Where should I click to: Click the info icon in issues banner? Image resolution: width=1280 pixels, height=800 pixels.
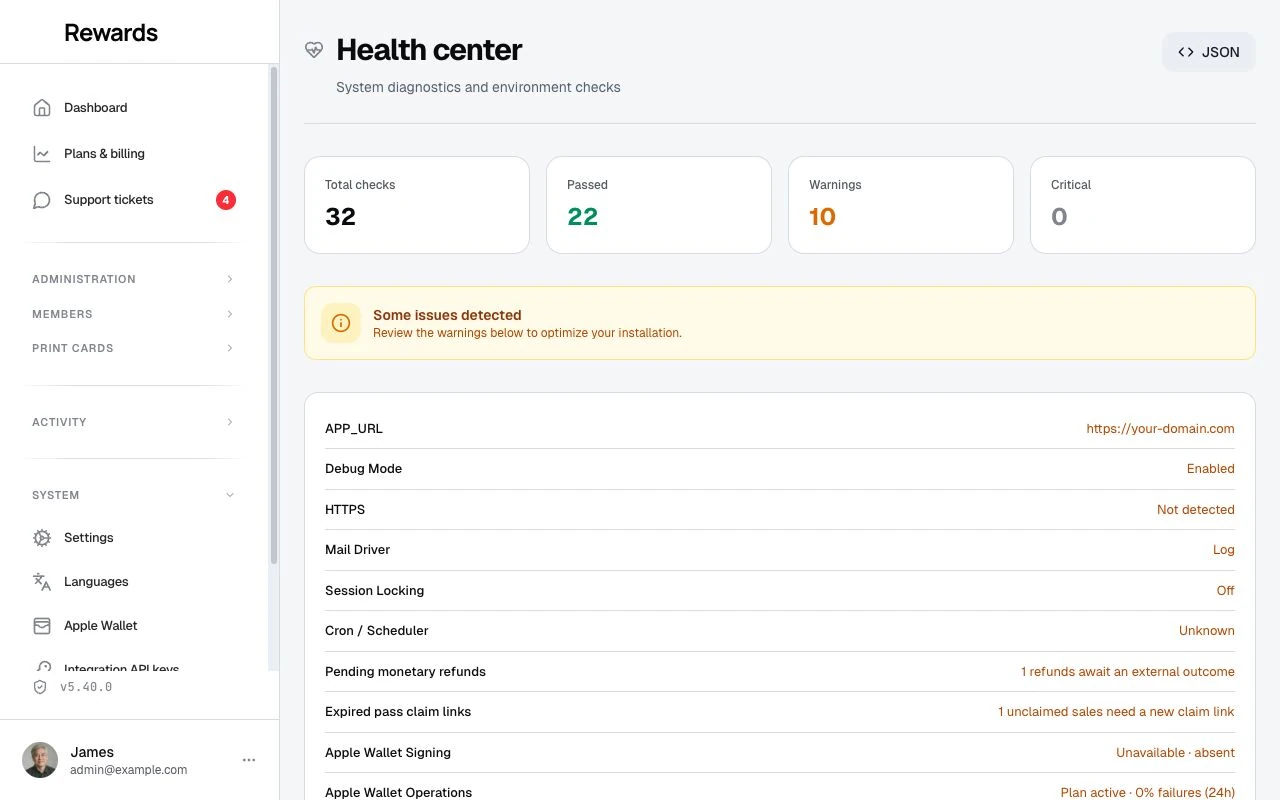(341, 323)
